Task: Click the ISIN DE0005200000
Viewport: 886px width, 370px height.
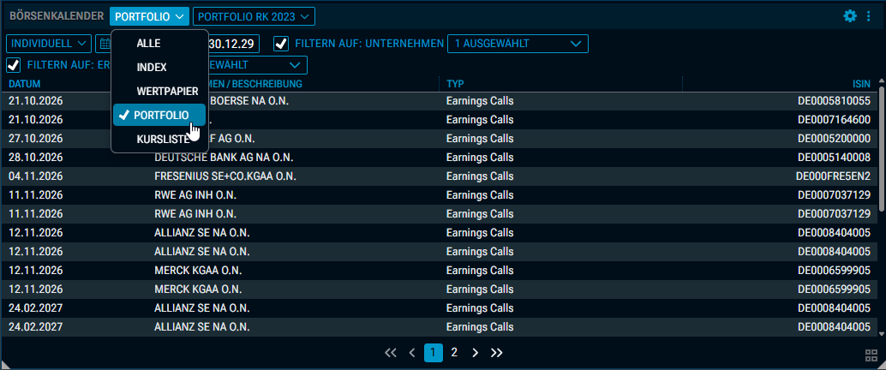Action: click(834, 138)
